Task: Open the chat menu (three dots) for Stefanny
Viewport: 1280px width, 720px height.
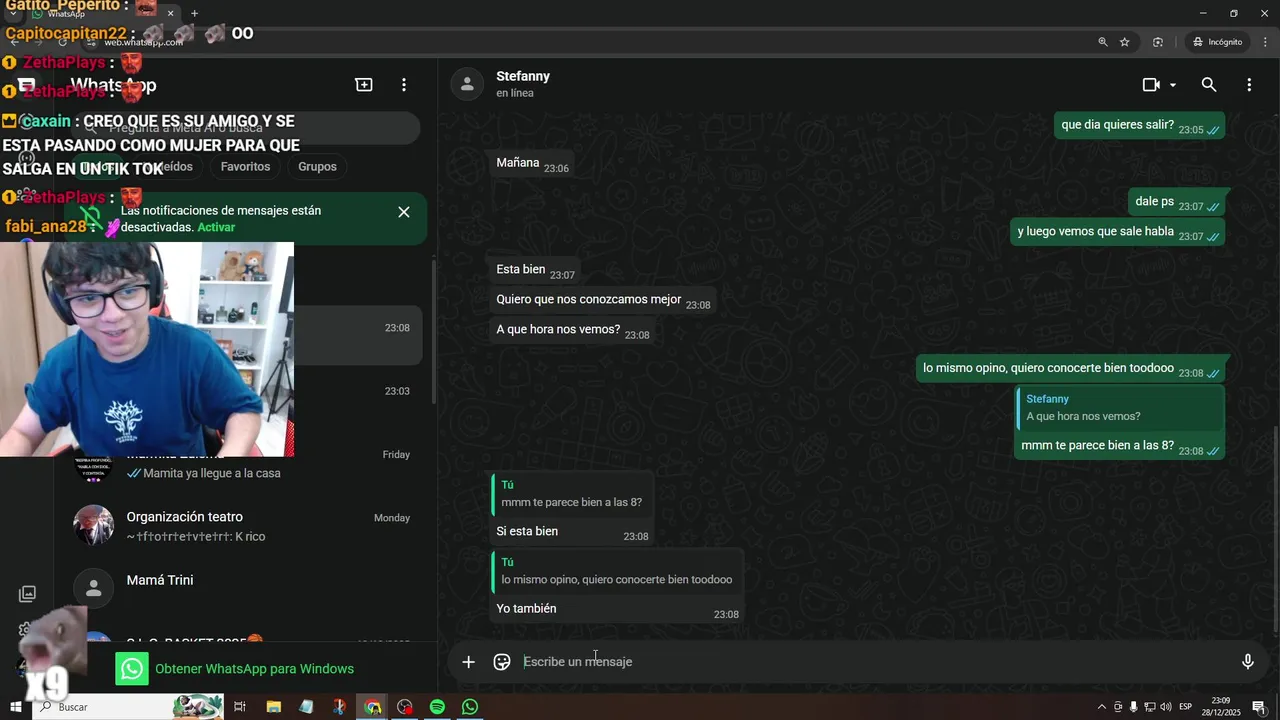Action: (x=1249, y=85)
